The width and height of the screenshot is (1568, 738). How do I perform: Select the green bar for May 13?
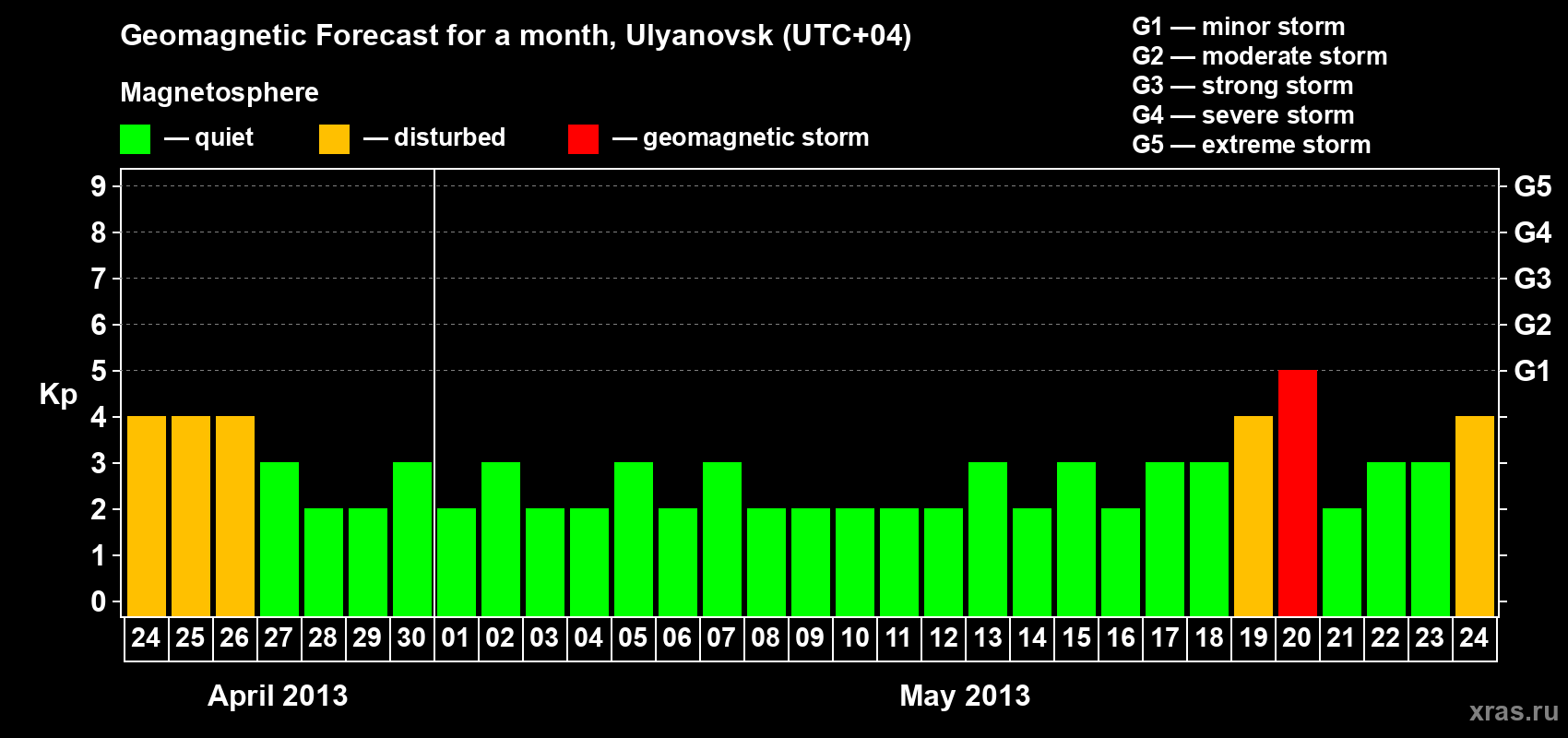pyautogui.click(x=988, y=539)
